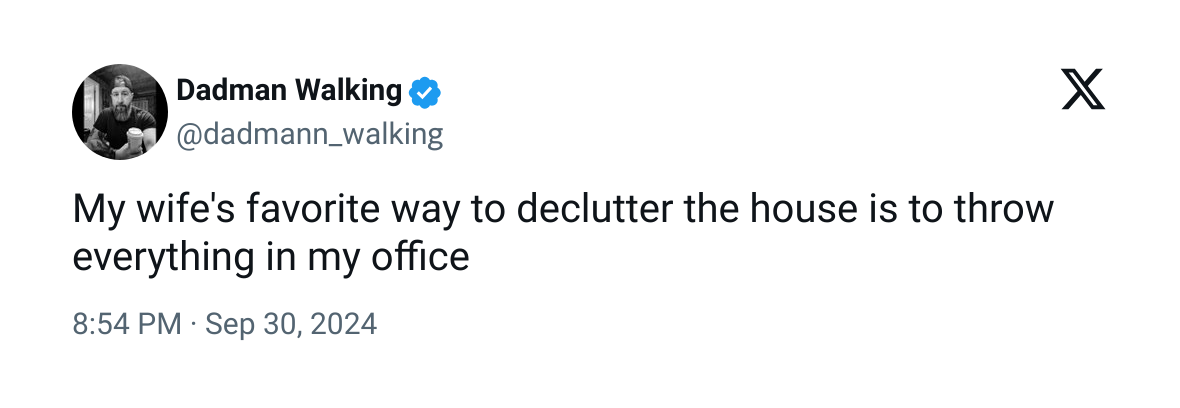This screenshot has width=1180, height=408.
Task: Open the @dadmann_walking handle link
Action: [x=309, y=134]
